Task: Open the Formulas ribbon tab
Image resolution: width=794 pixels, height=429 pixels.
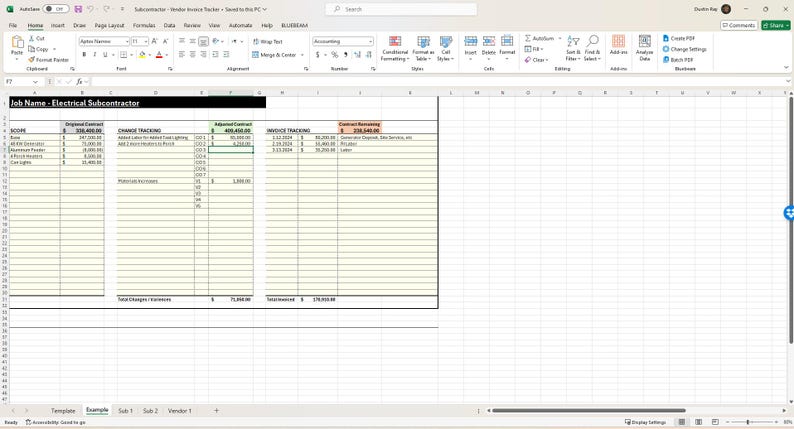Action: (144, 25)
